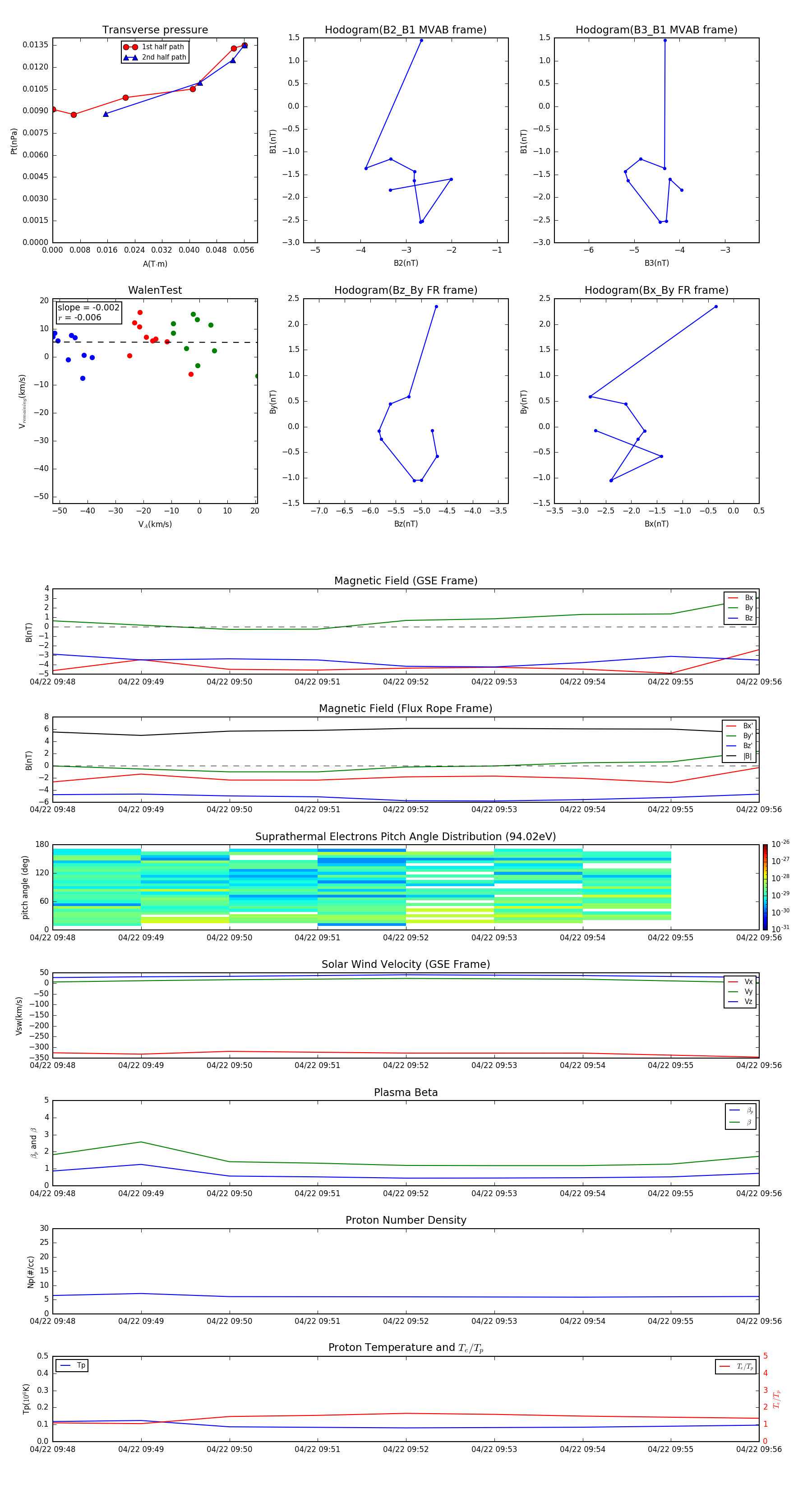Click '04/22 09:52' tick under Plasma Beta plot
The width and height of the screenshot is (812, 1489).
406,1193
